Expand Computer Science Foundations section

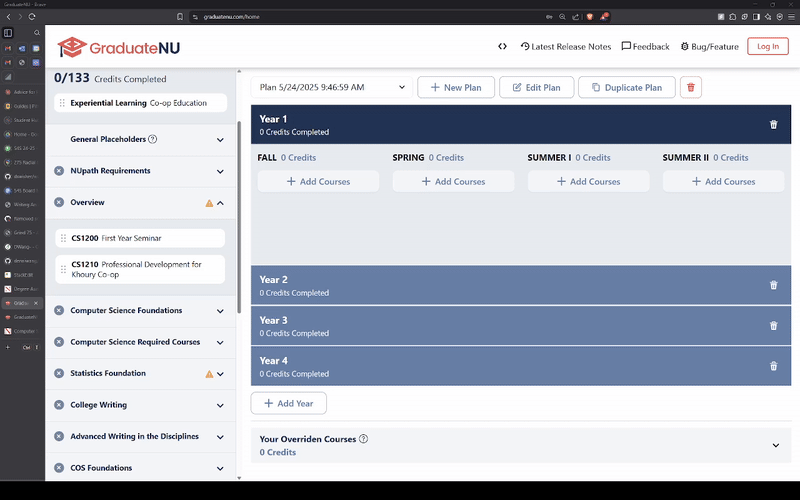click(x=220, y=311)
